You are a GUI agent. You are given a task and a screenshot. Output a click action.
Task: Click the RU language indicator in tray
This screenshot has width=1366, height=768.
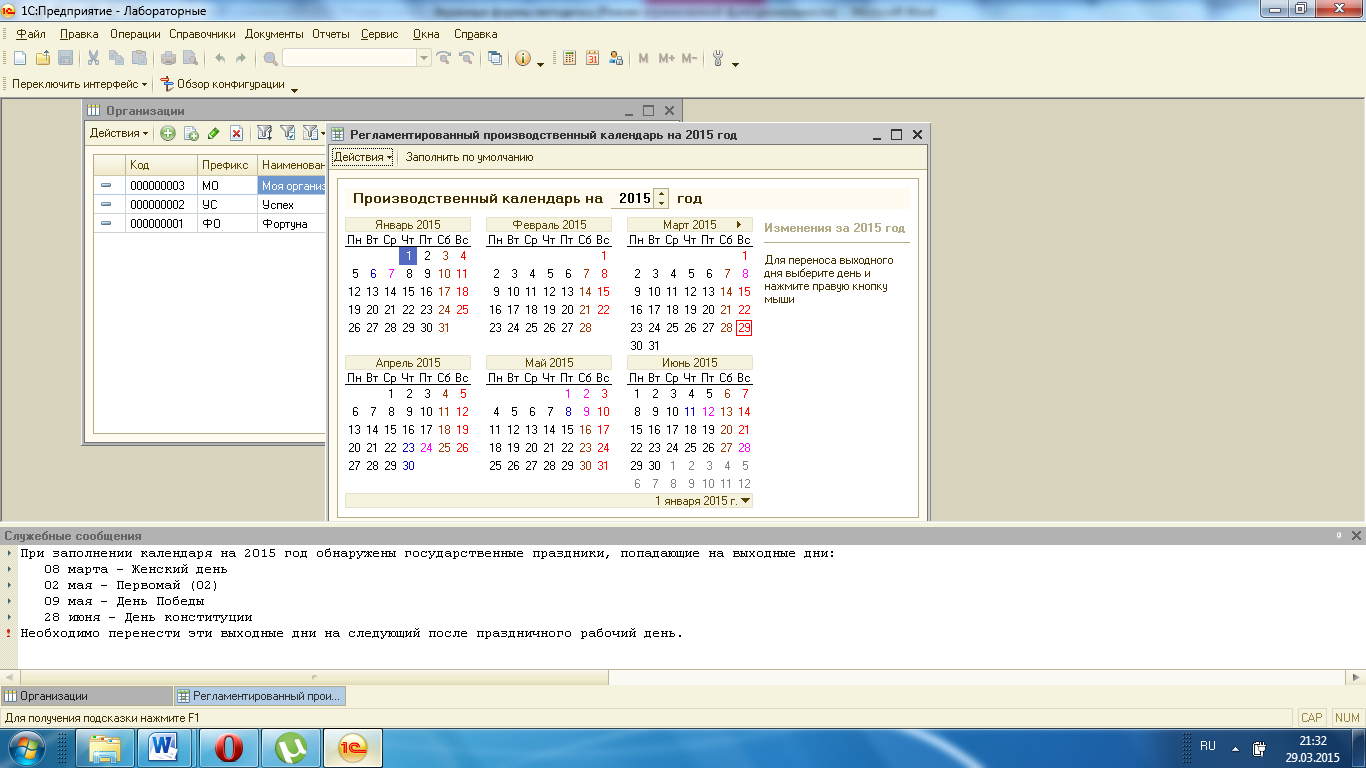point(1208,746)
